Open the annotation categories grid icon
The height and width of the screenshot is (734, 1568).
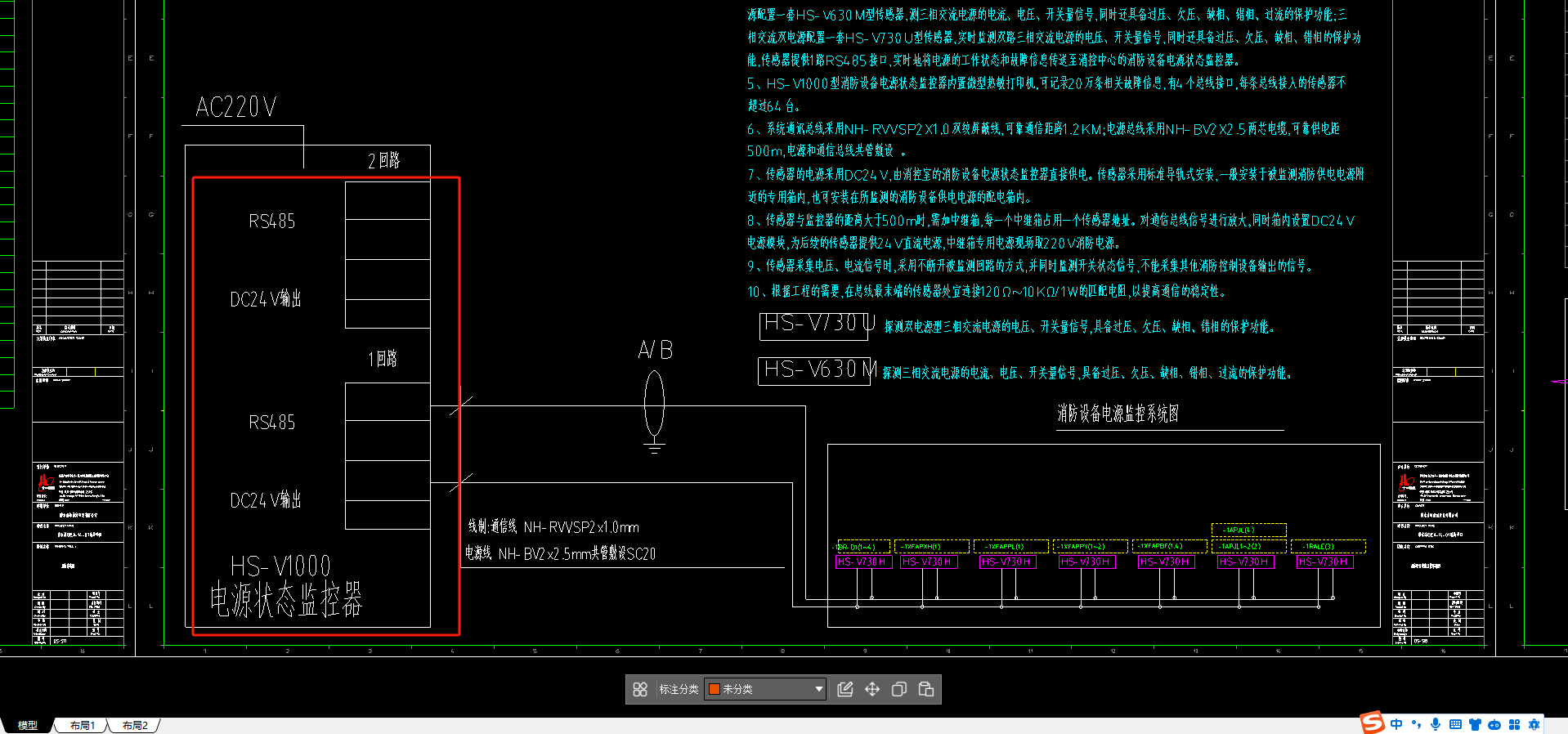640,689
